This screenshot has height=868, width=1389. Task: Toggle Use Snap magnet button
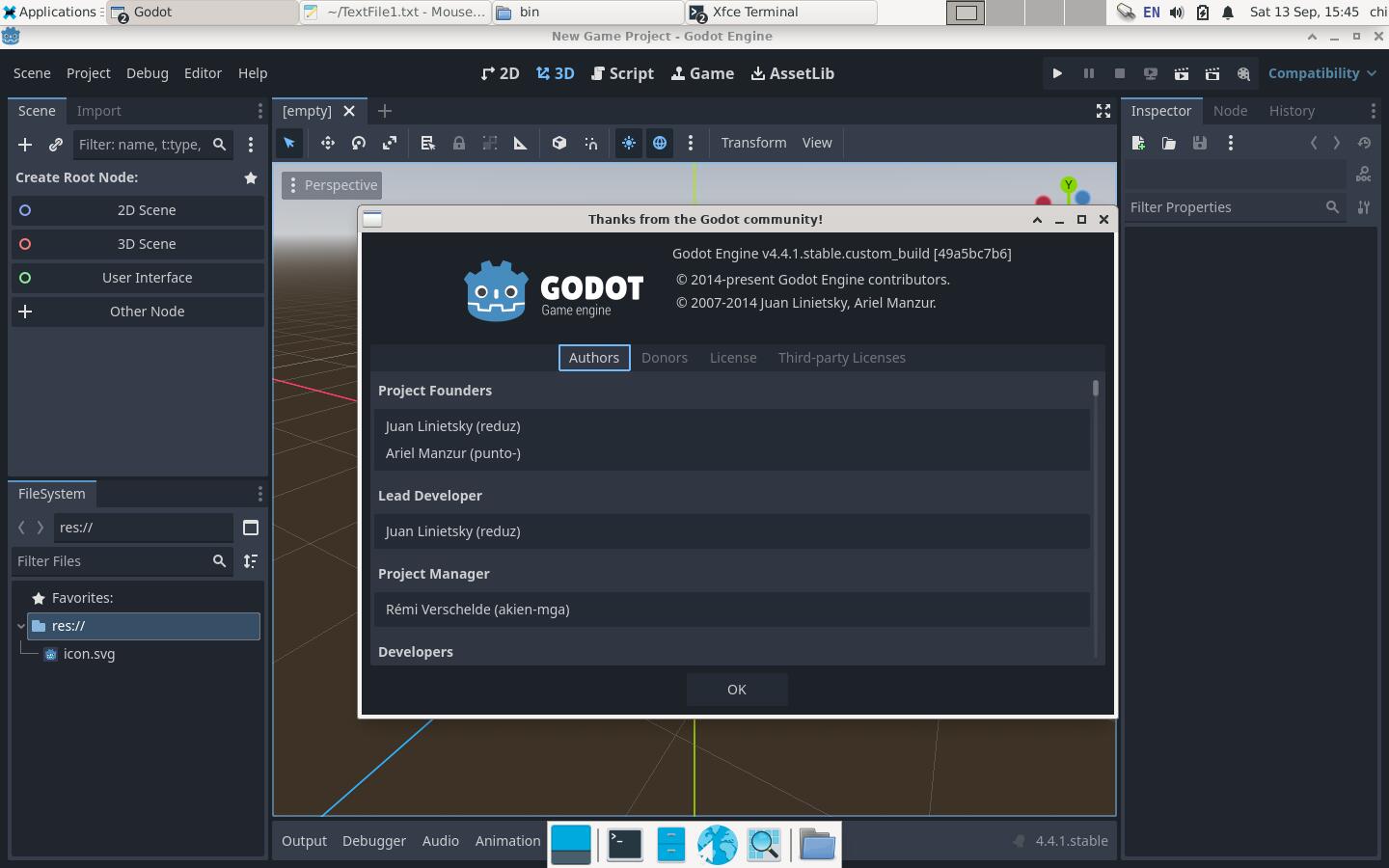590,143
